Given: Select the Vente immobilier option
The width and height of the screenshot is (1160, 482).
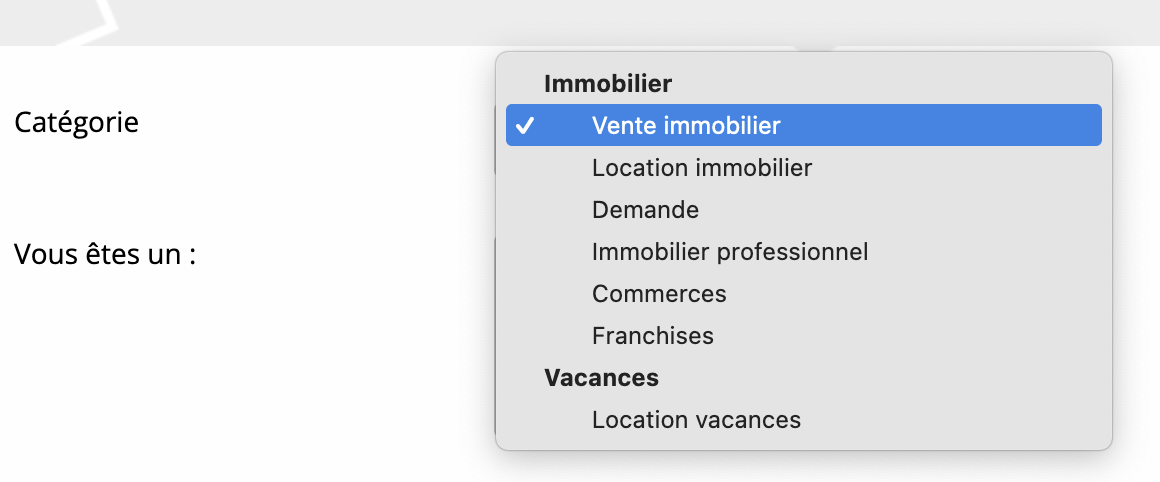Looking at the screenshot, I should click(x=686, y=126).
